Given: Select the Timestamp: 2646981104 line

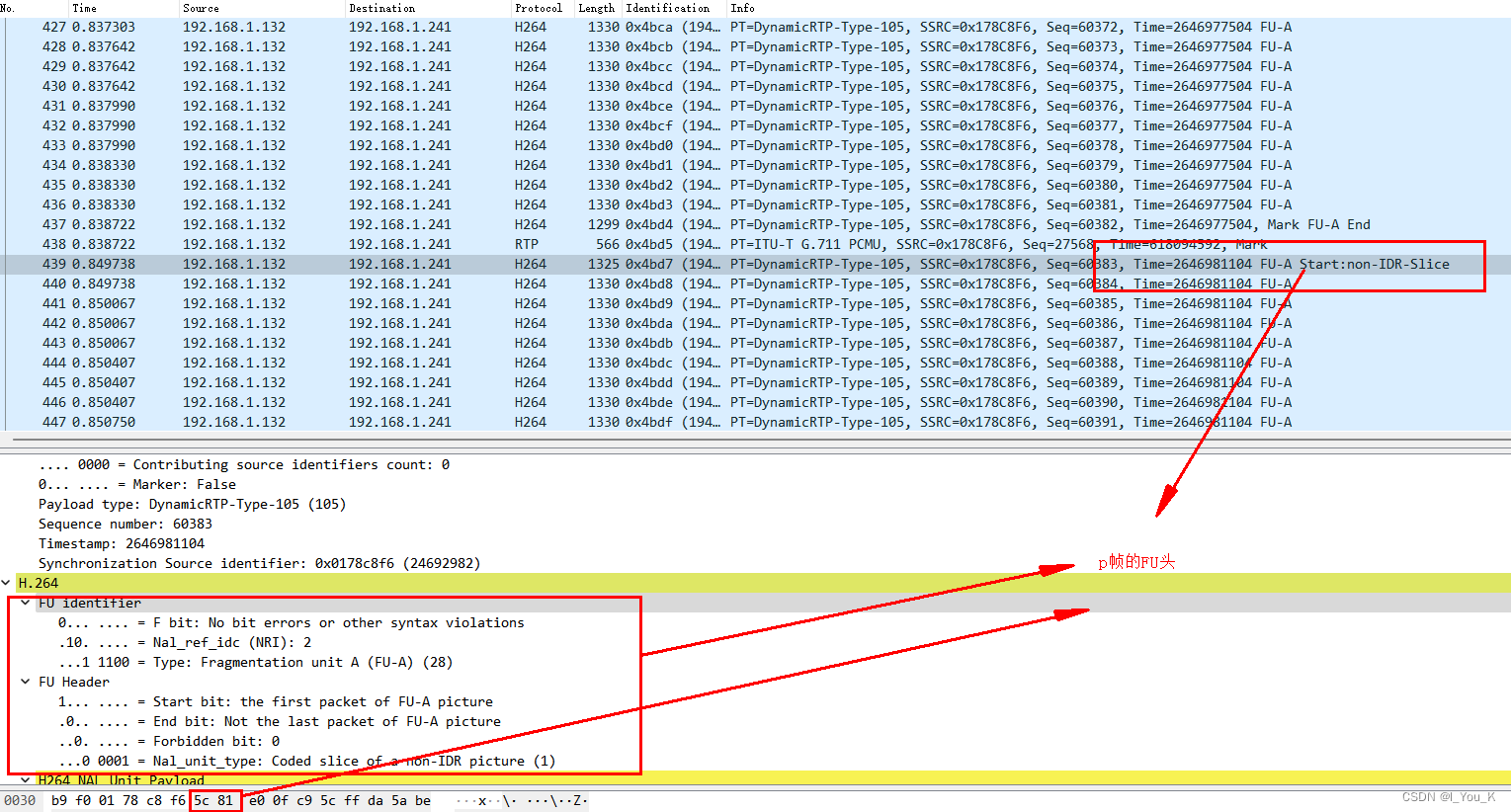Looking at the screenshot, I should click(x=122, y=543).
